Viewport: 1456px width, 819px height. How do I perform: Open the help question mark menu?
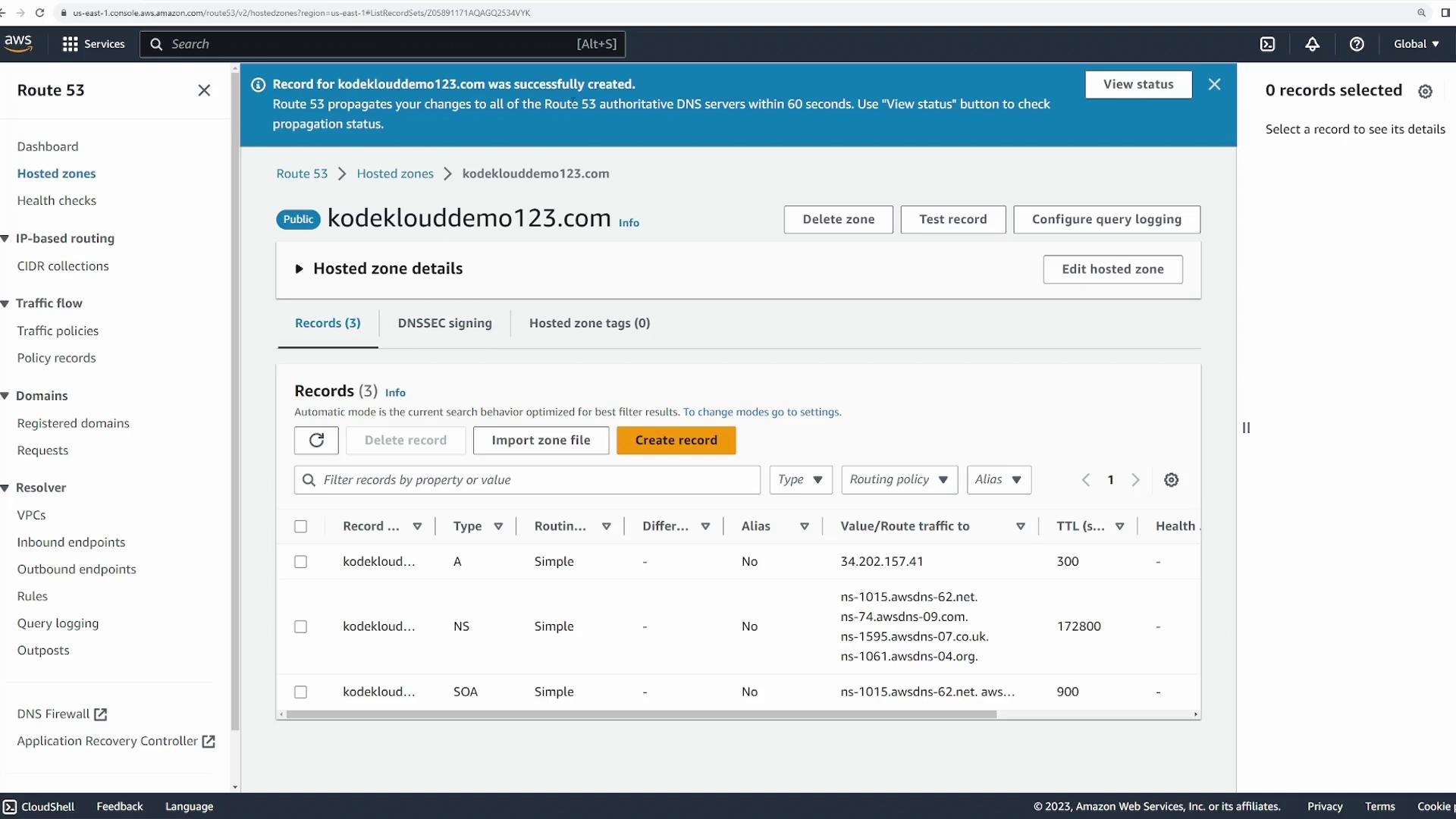tap(1357, 44)
